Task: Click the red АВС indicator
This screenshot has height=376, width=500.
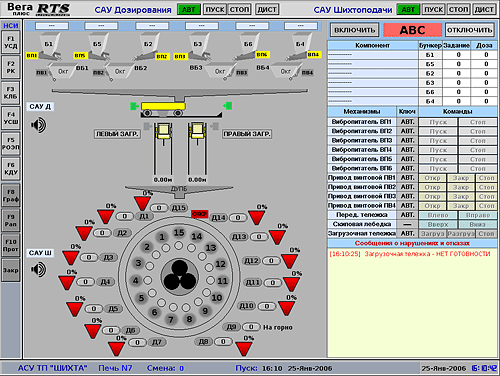Action: [x=413, y=30]
